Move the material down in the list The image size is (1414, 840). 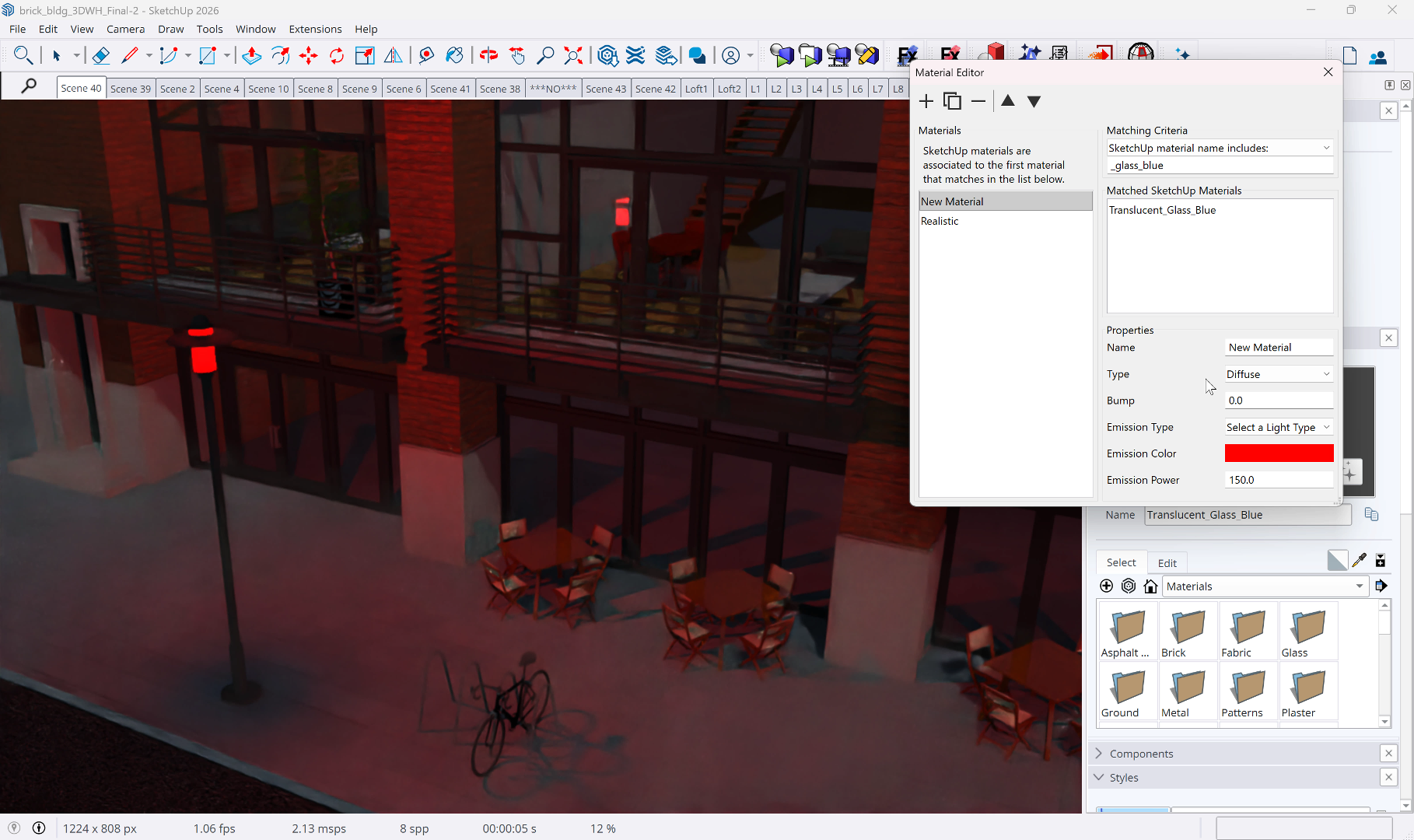(x=1034, y=101)
